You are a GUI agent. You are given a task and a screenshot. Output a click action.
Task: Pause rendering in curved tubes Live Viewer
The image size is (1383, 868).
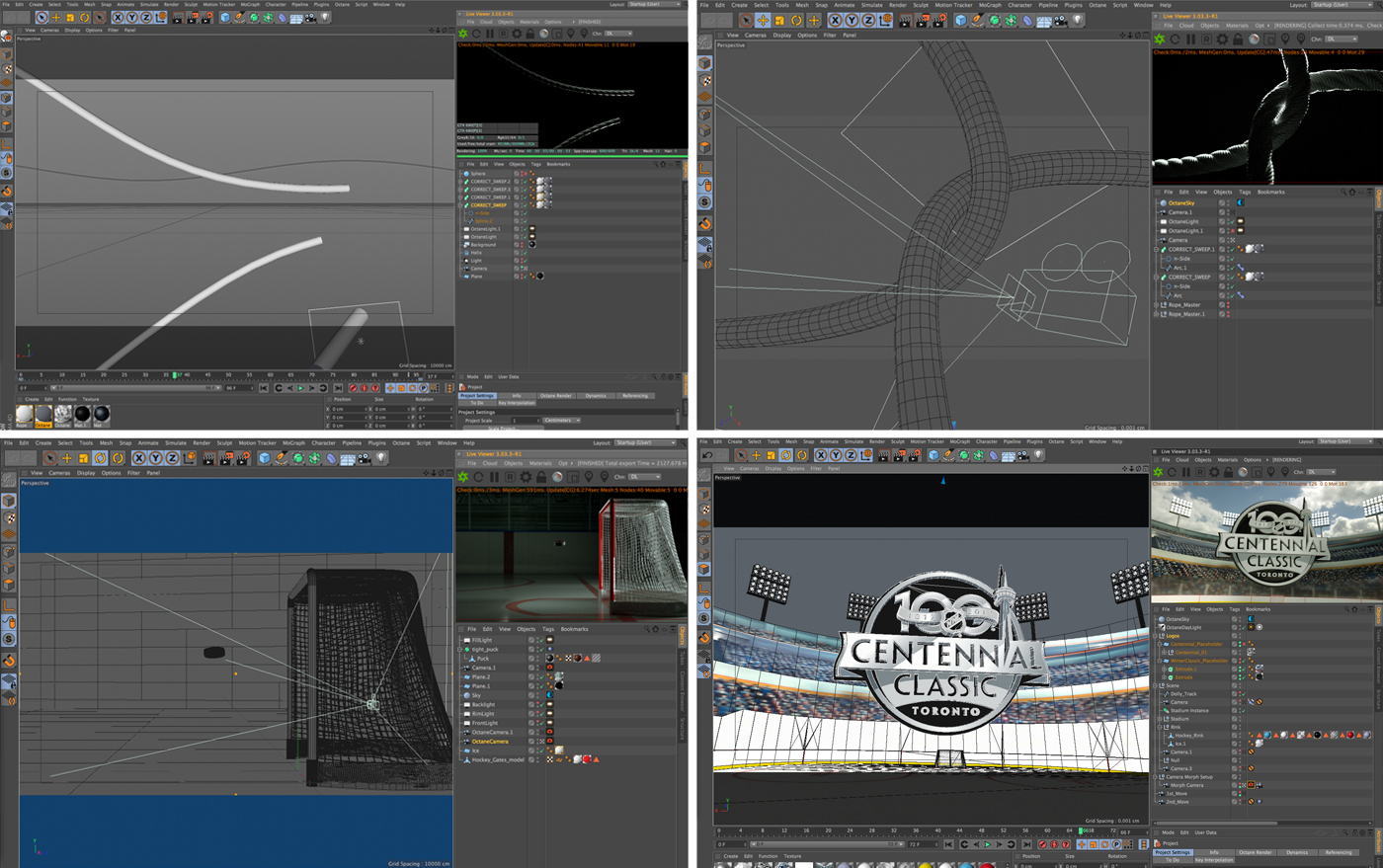coord(490,34)
